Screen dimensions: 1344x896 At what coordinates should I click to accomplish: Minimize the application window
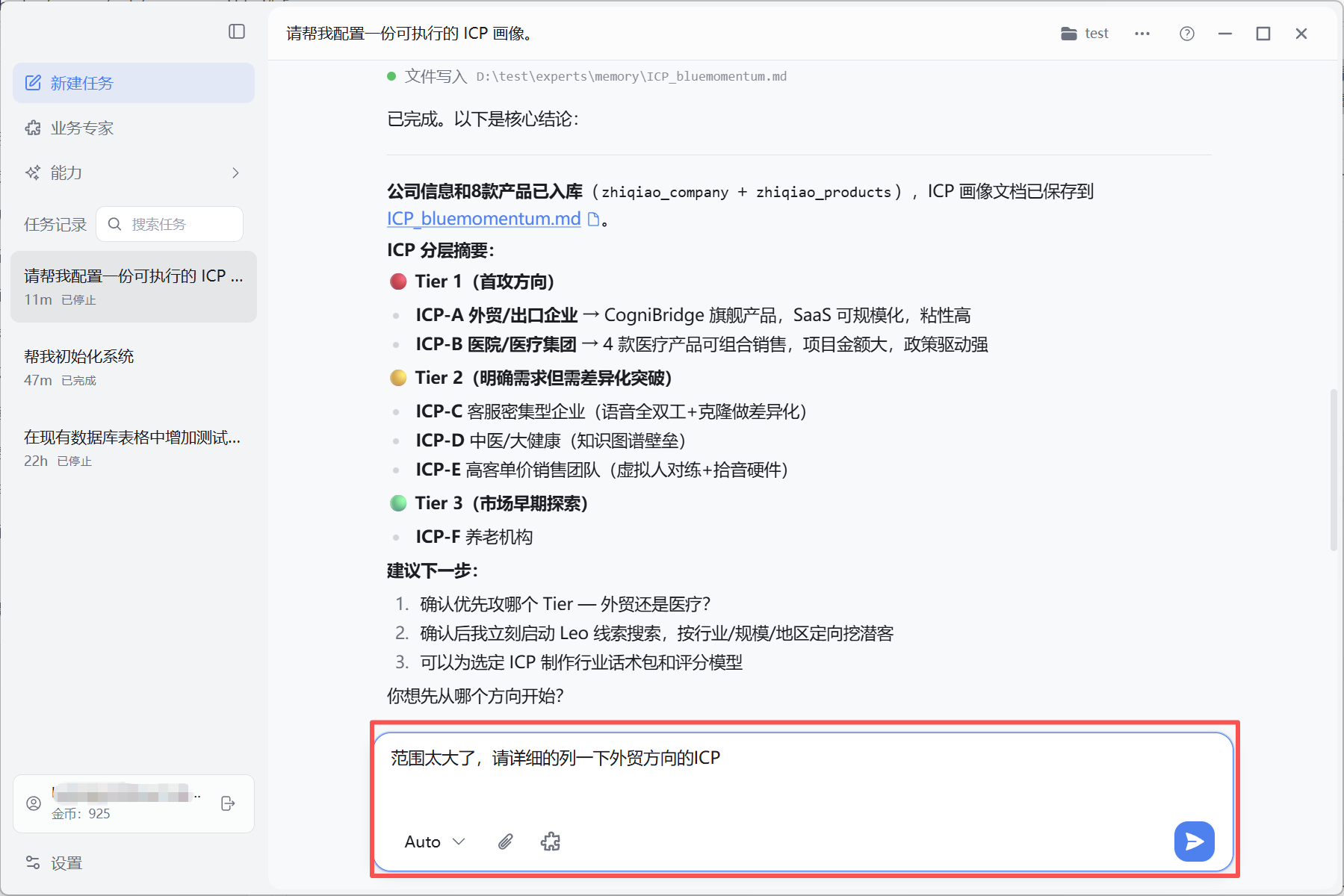1225,34
